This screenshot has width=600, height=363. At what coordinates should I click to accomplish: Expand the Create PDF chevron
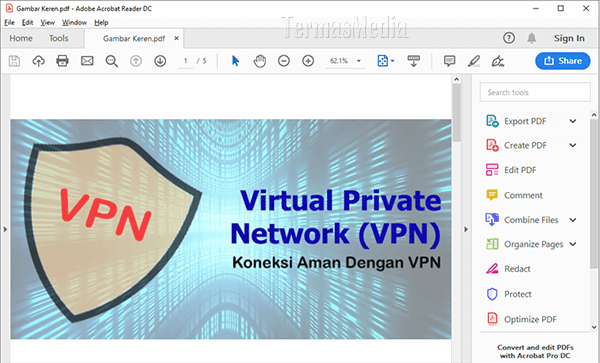[573, 145]
